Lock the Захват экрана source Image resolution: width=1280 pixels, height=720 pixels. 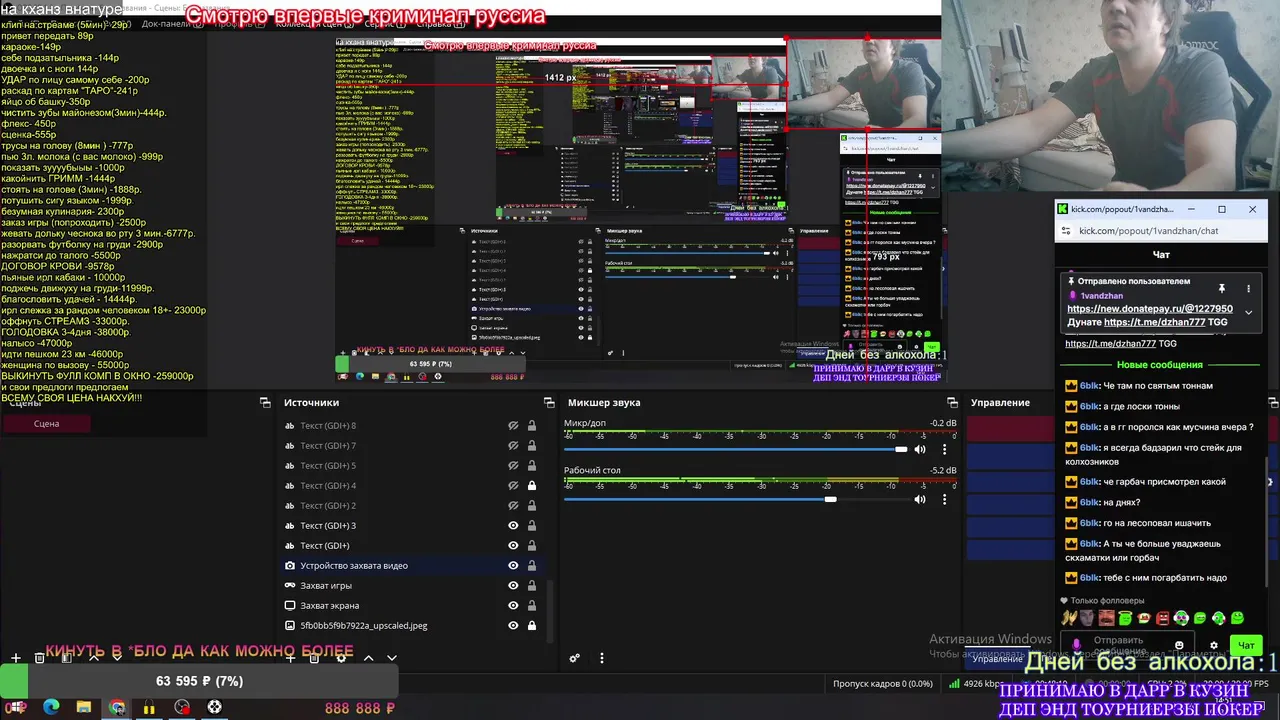click(x=532, y=606)
